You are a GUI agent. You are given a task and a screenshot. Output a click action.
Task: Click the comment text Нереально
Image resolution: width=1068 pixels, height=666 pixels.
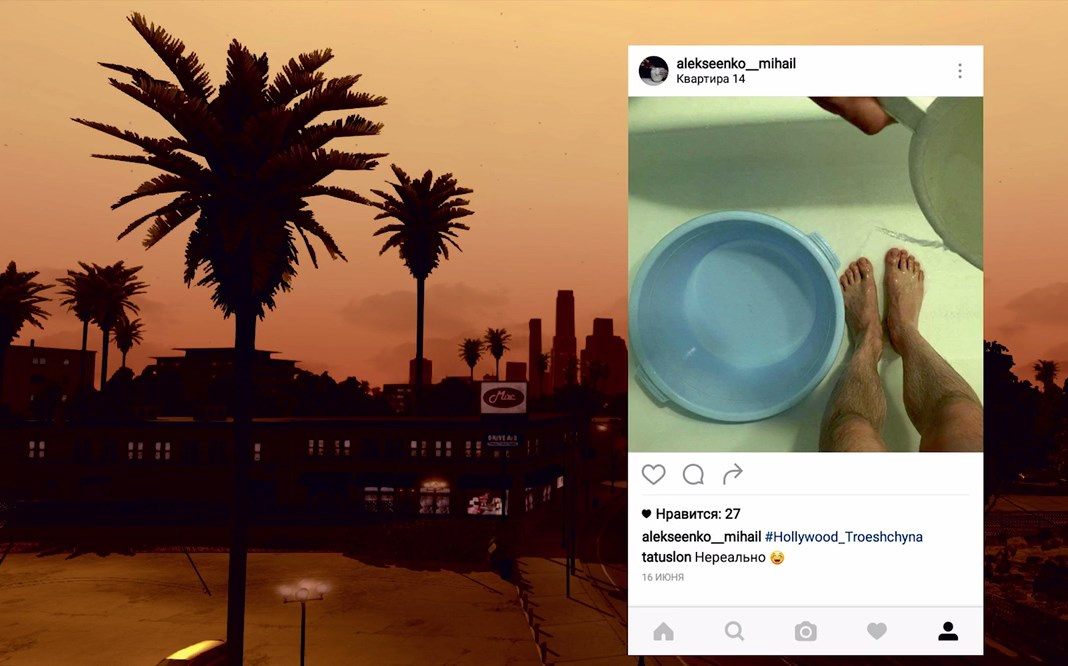coord(730,557)
